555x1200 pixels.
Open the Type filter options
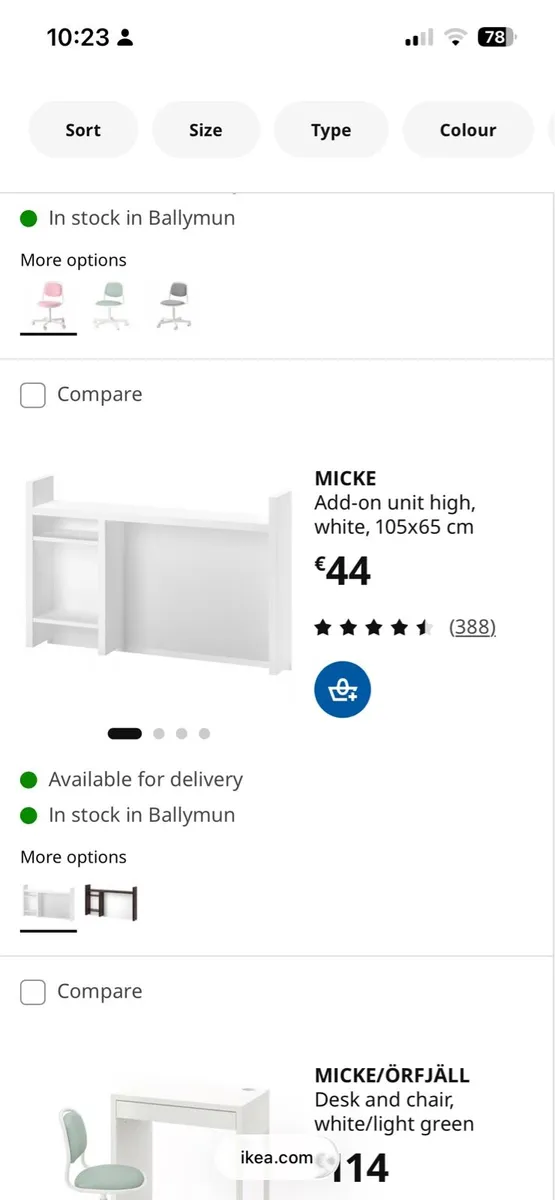click(x=331, y=130)
